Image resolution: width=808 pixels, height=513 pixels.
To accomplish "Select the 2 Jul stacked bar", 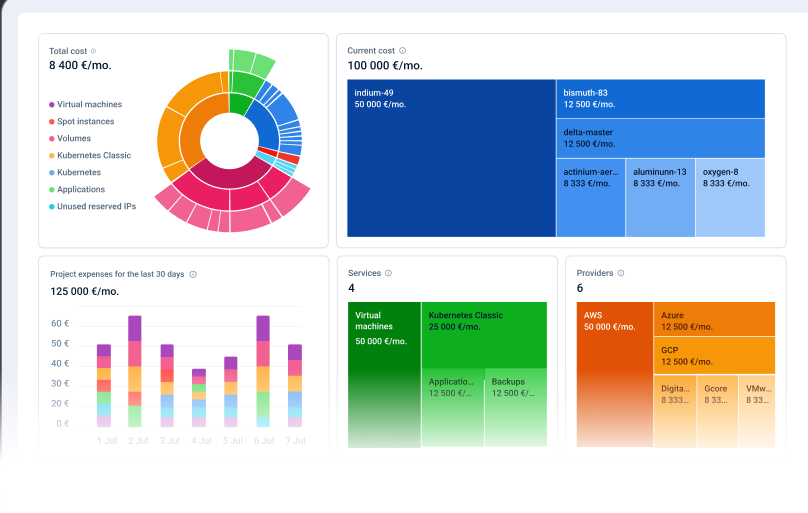I will pyautogui.click(x=134, y=371).
